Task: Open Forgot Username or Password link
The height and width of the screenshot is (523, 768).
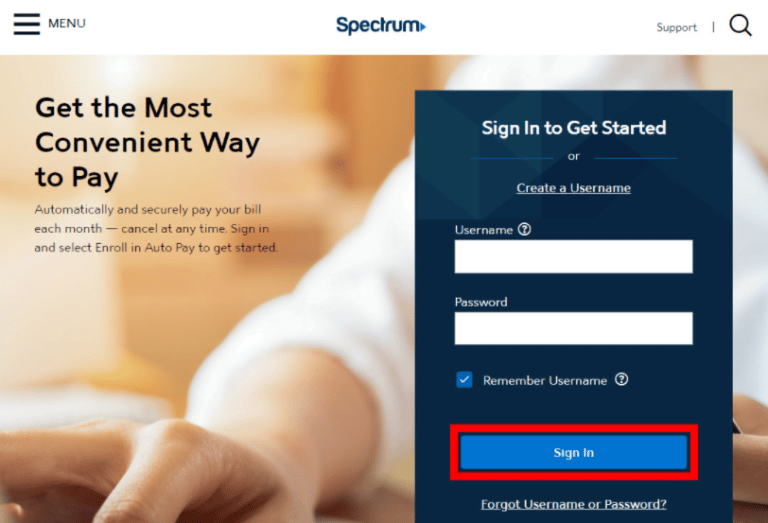Action: 574,504
